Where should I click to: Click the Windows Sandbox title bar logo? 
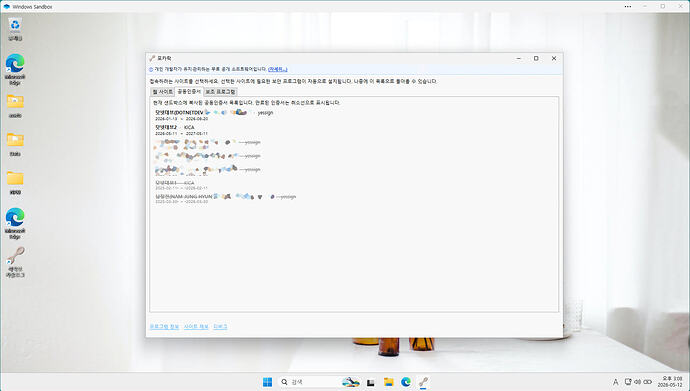6,7
